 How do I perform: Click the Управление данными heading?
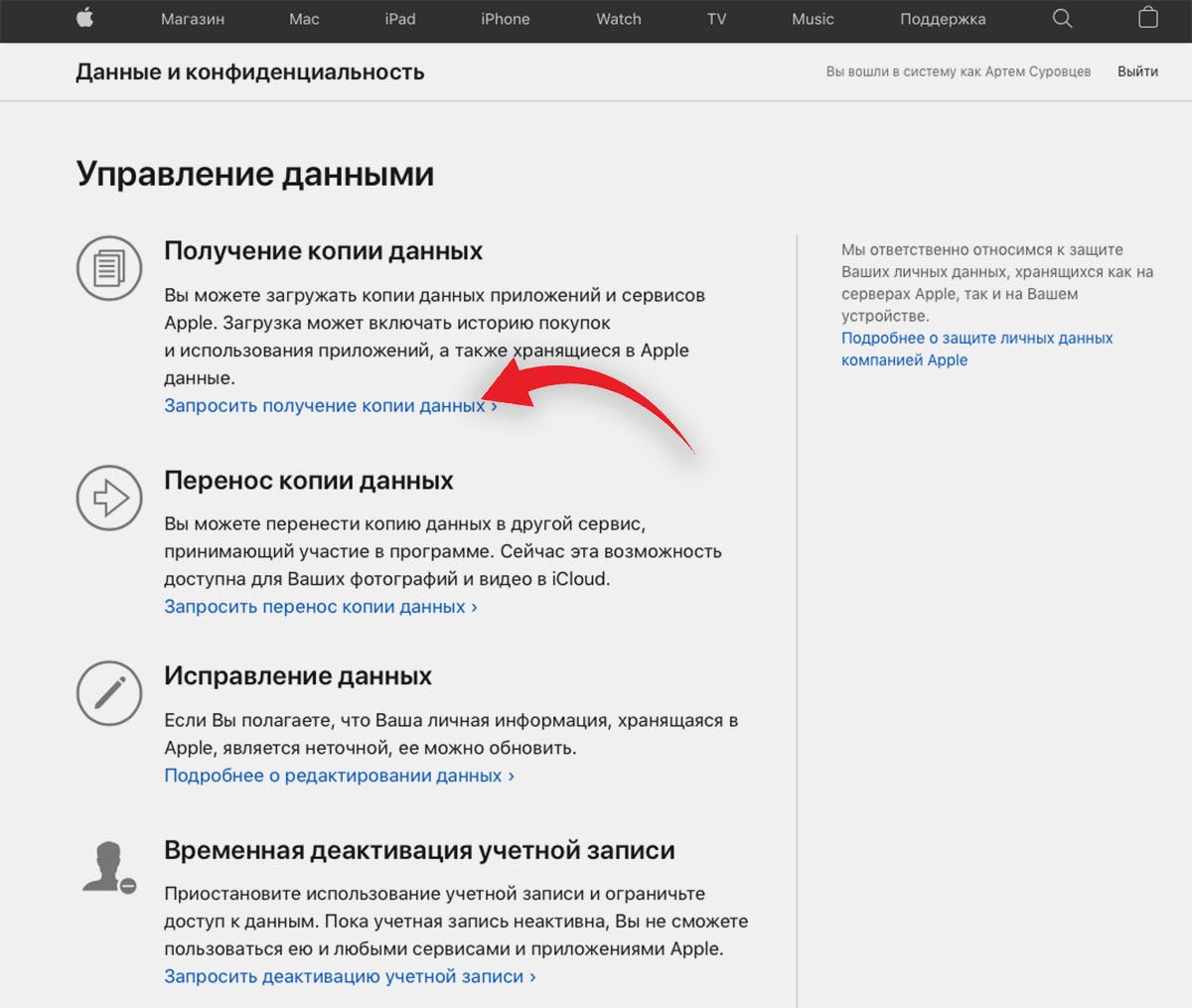[x=255, y=174]
